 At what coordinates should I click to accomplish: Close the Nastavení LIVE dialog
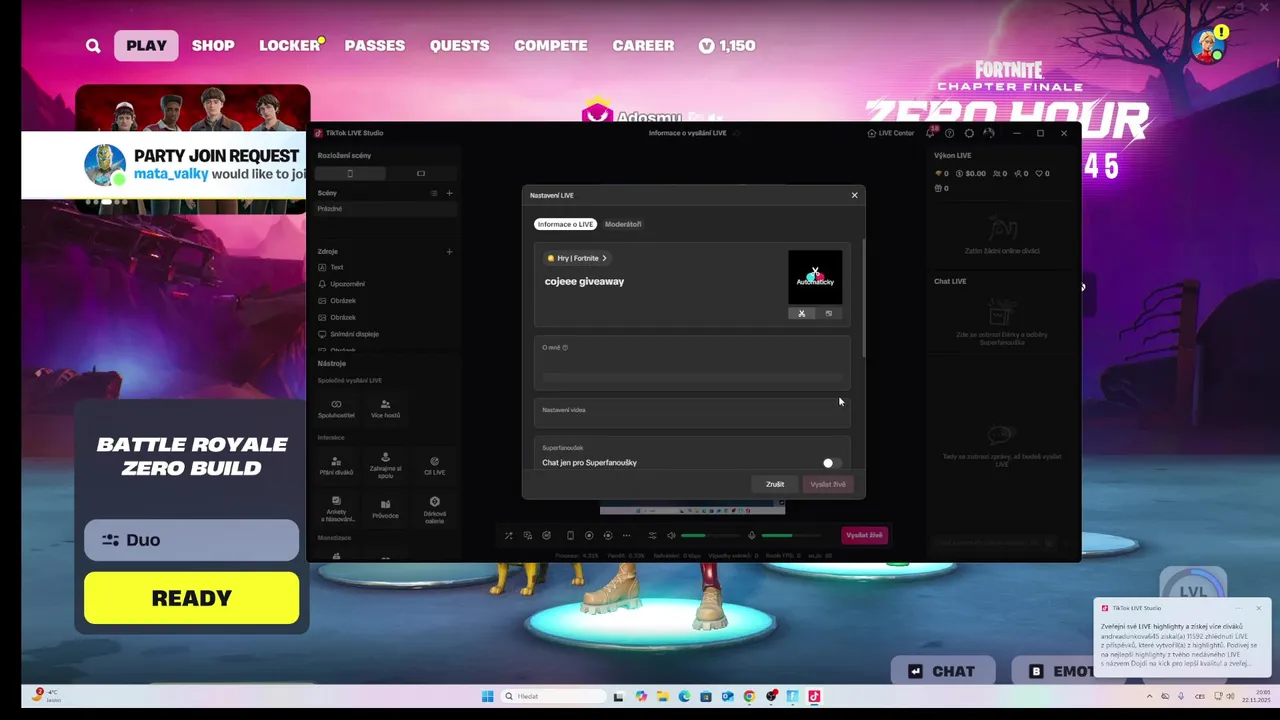coord(854,195)
